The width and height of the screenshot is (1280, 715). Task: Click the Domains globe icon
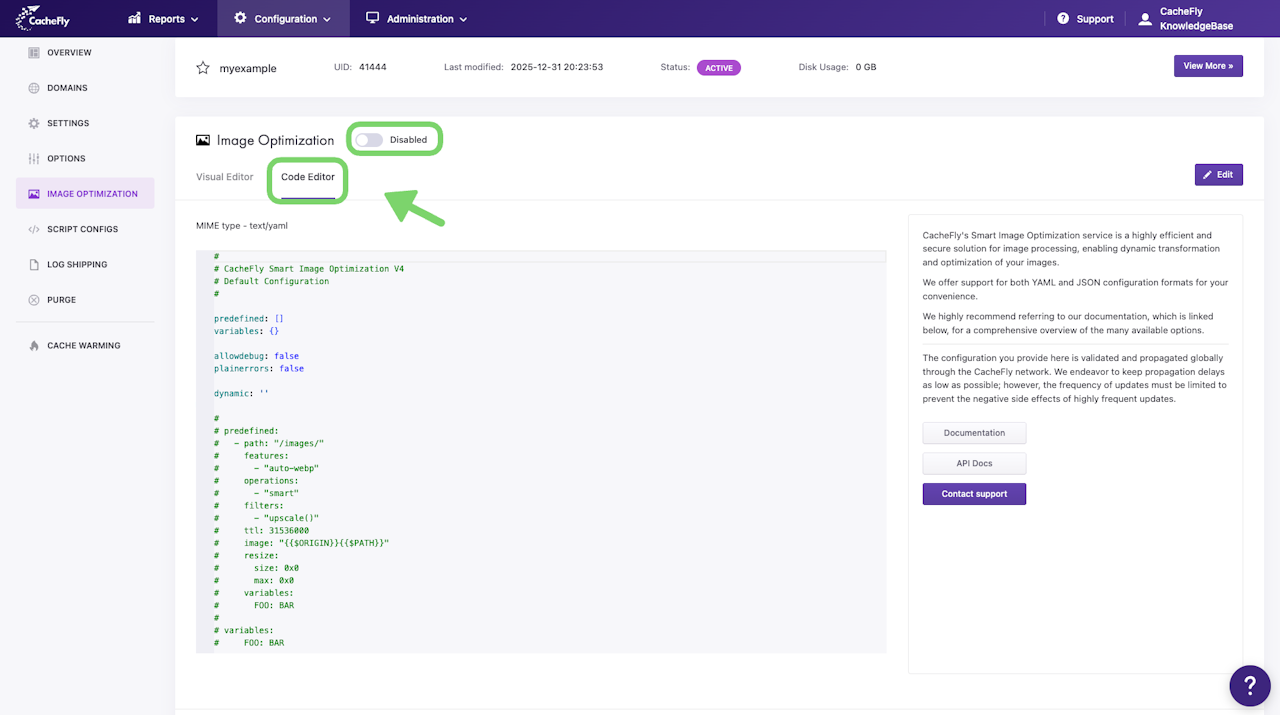click(x=34, y=88)
